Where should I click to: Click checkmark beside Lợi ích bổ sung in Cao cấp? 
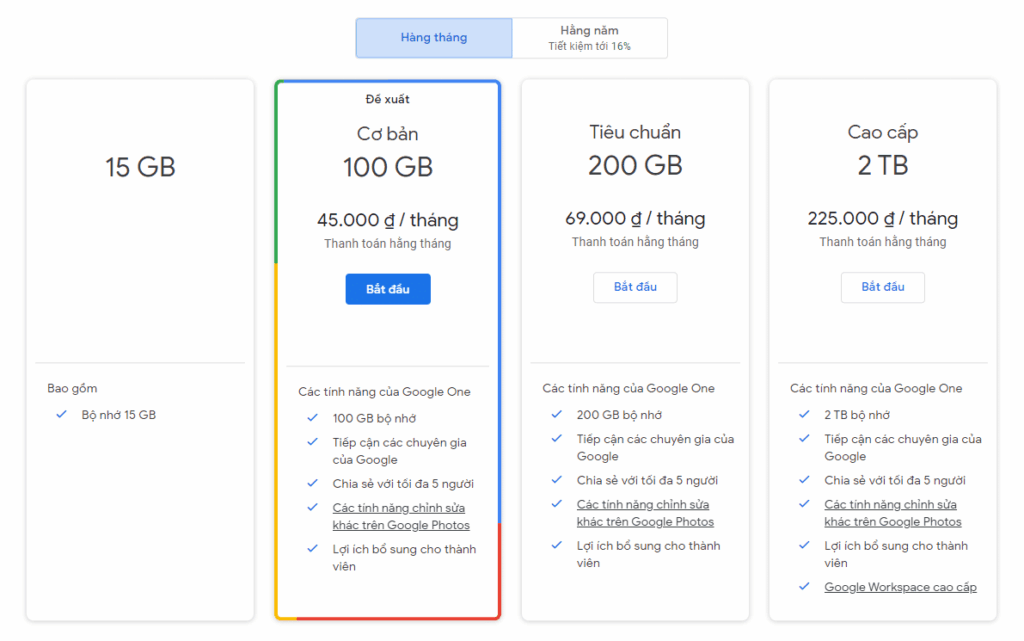(804, 545)
